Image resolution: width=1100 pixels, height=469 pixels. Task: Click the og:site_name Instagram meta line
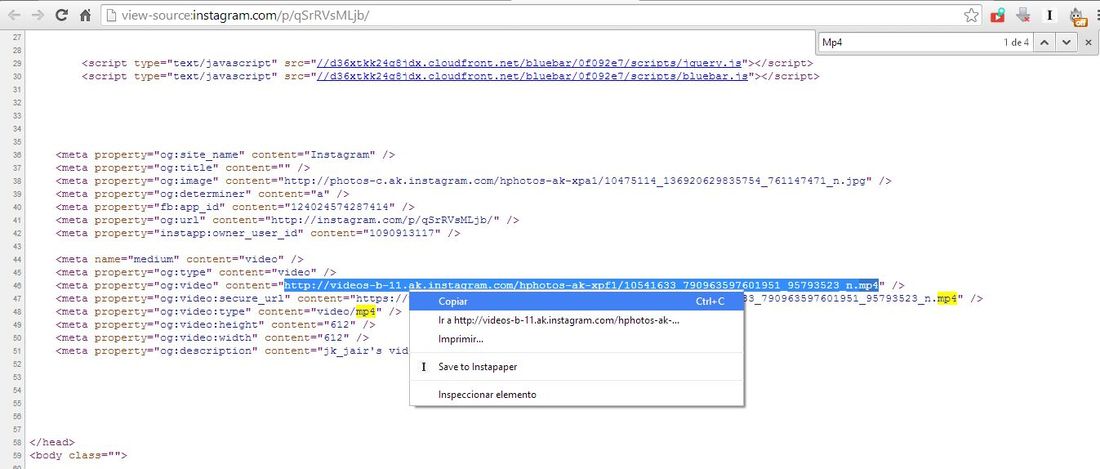pos(225,154)
